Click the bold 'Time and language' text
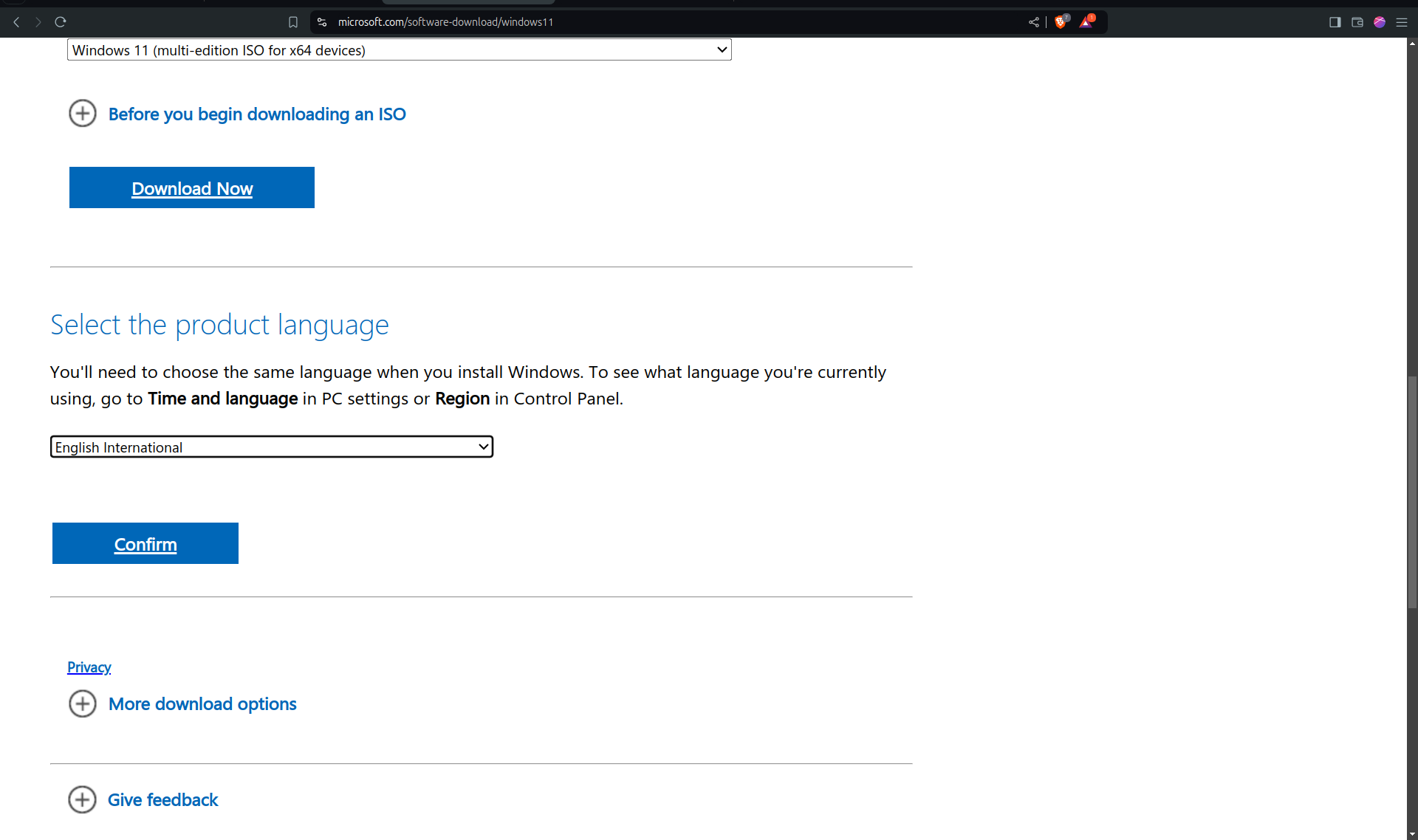Screen dimensions: 1418x840 coord(223,399)
